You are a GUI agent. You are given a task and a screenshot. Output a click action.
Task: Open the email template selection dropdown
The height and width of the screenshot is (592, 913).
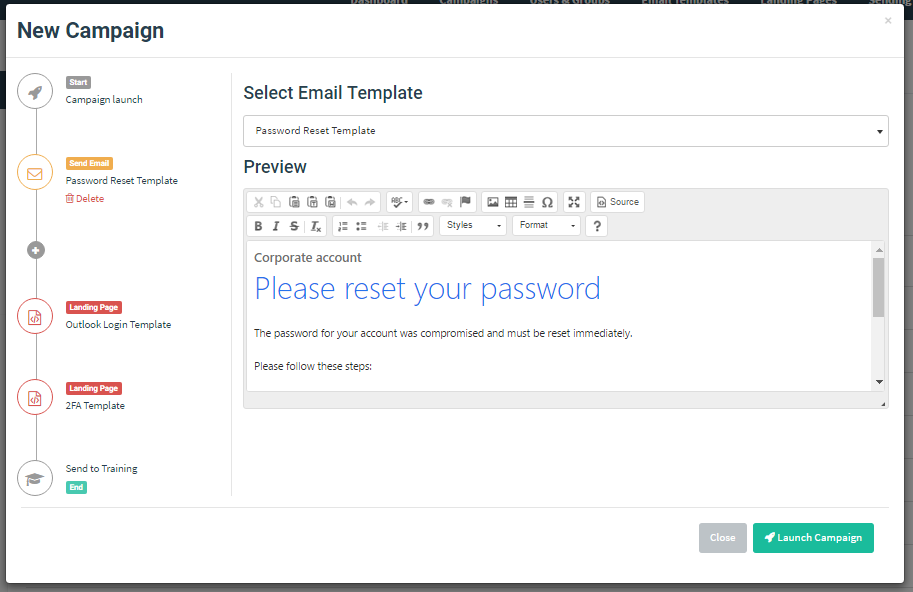pyautogui.click(x=565, y=131)
